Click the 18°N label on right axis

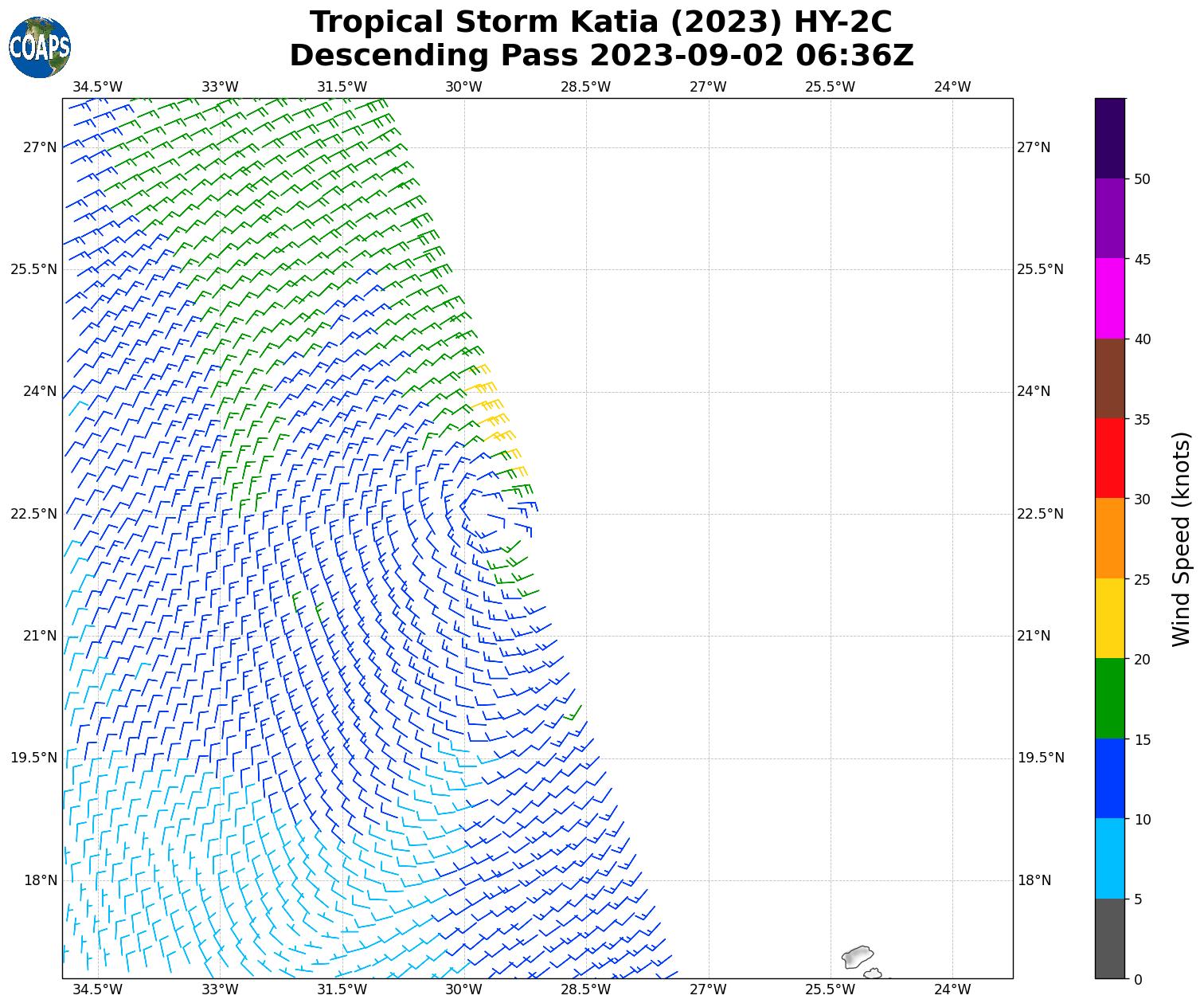(1034, 880)
